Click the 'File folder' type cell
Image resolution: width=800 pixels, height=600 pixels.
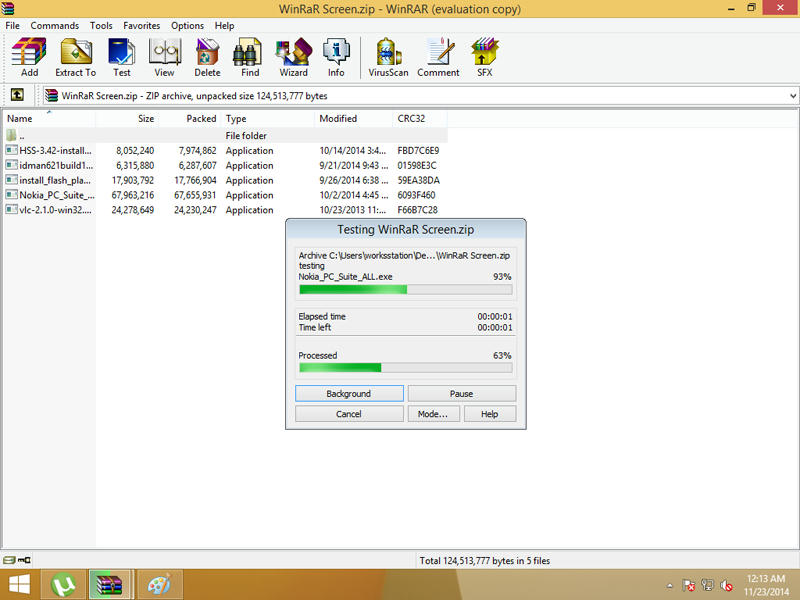[246, 136]
